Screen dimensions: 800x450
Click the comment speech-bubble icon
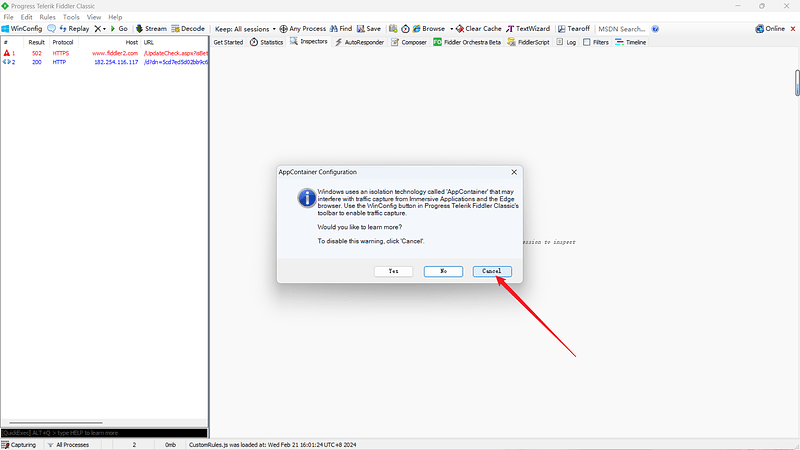click(x=52, y=29)
